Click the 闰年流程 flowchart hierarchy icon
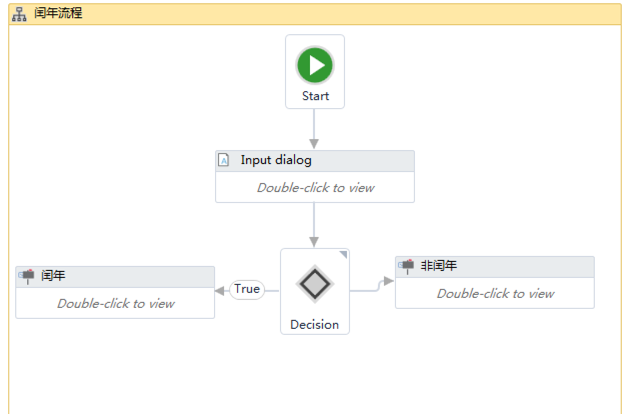Image resolution: width=623 pixels, height=414 pixels. click(x=19, y=13)
